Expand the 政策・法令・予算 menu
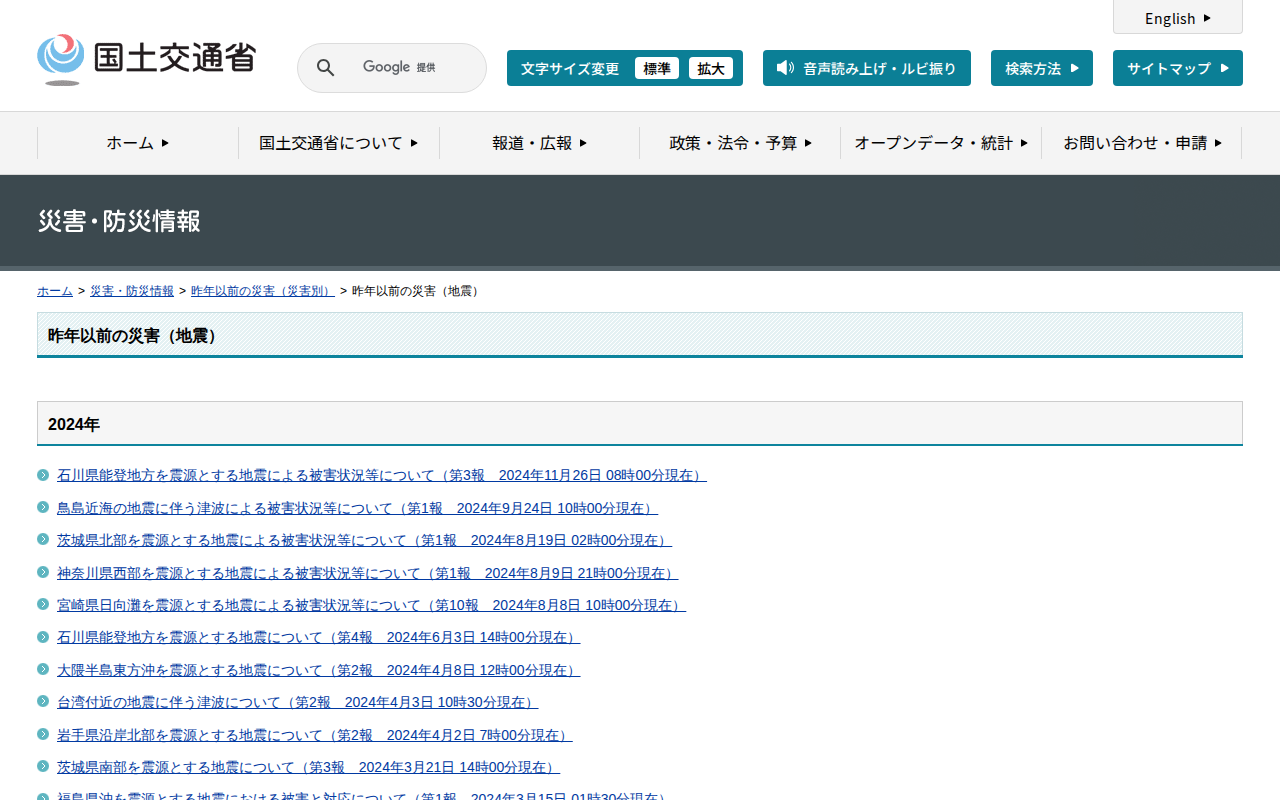Viewport: 1280px width, 800px height. (740, 143)
